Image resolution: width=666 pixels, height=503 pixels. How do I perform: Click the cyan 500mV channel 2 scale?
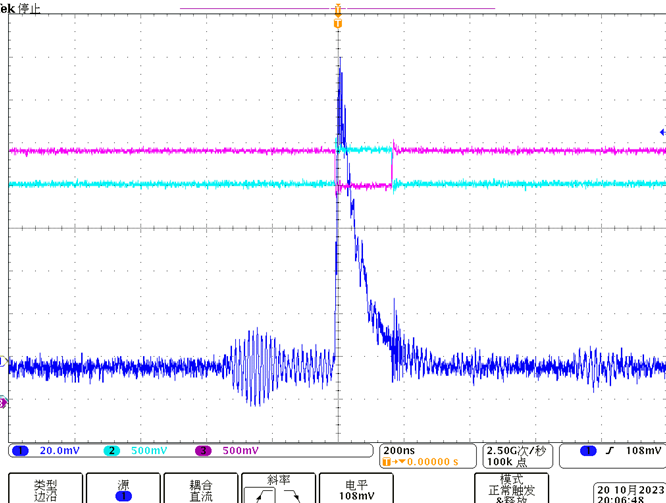click(149, 451)
